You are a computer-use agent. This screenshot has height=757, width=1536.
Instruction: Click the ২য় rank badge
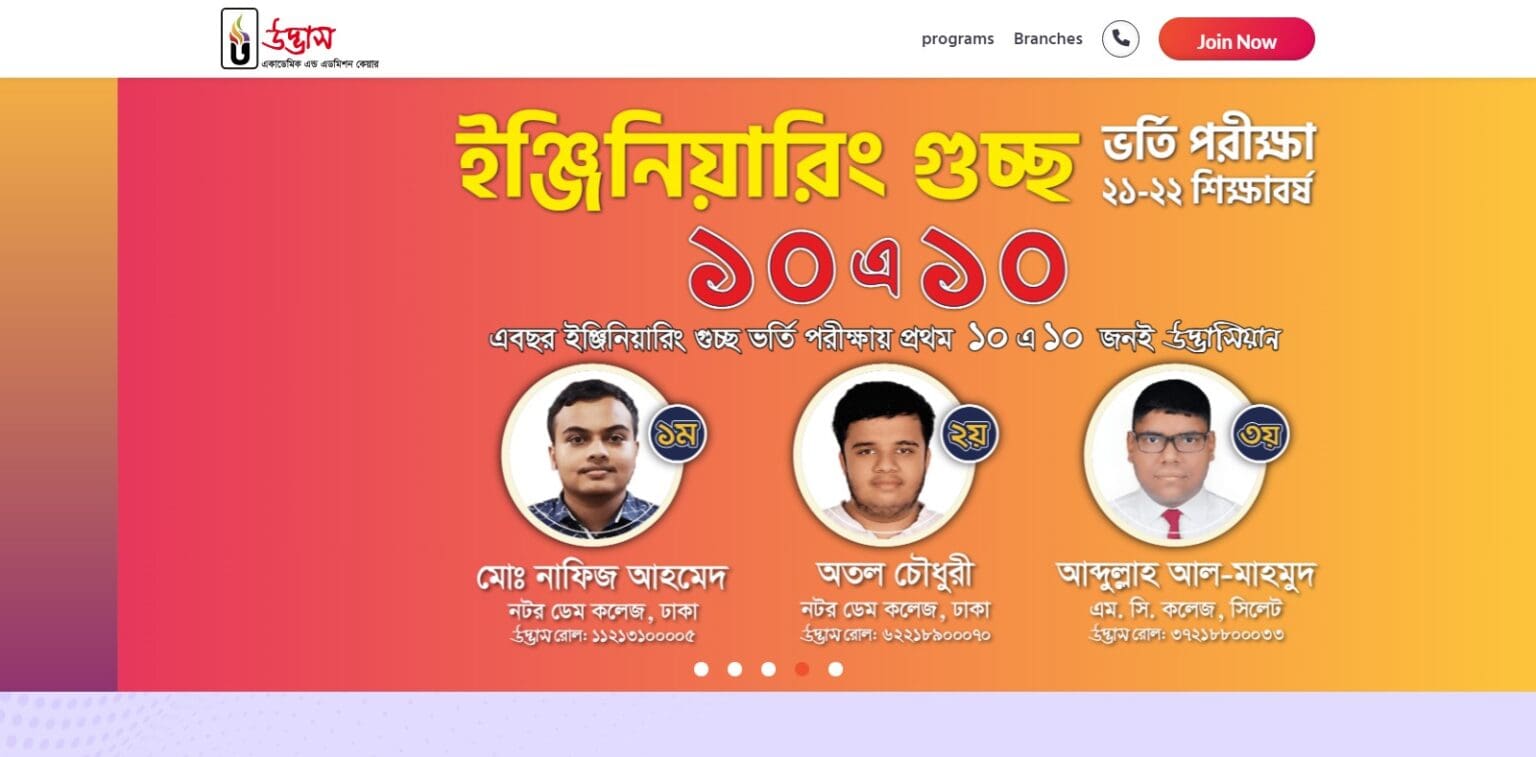(x=969, y=433)
